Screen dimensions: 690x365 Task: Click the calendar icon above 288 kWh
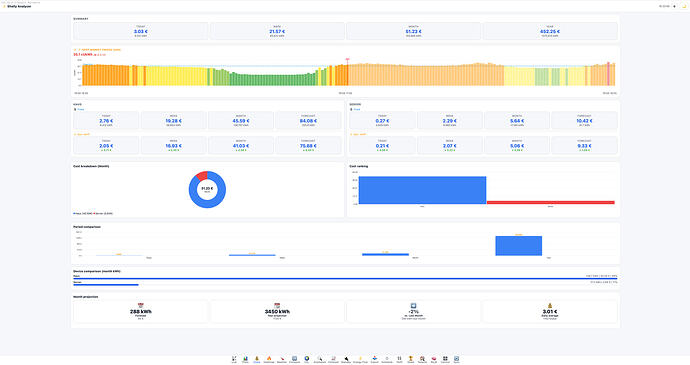[x=140, y=306]
